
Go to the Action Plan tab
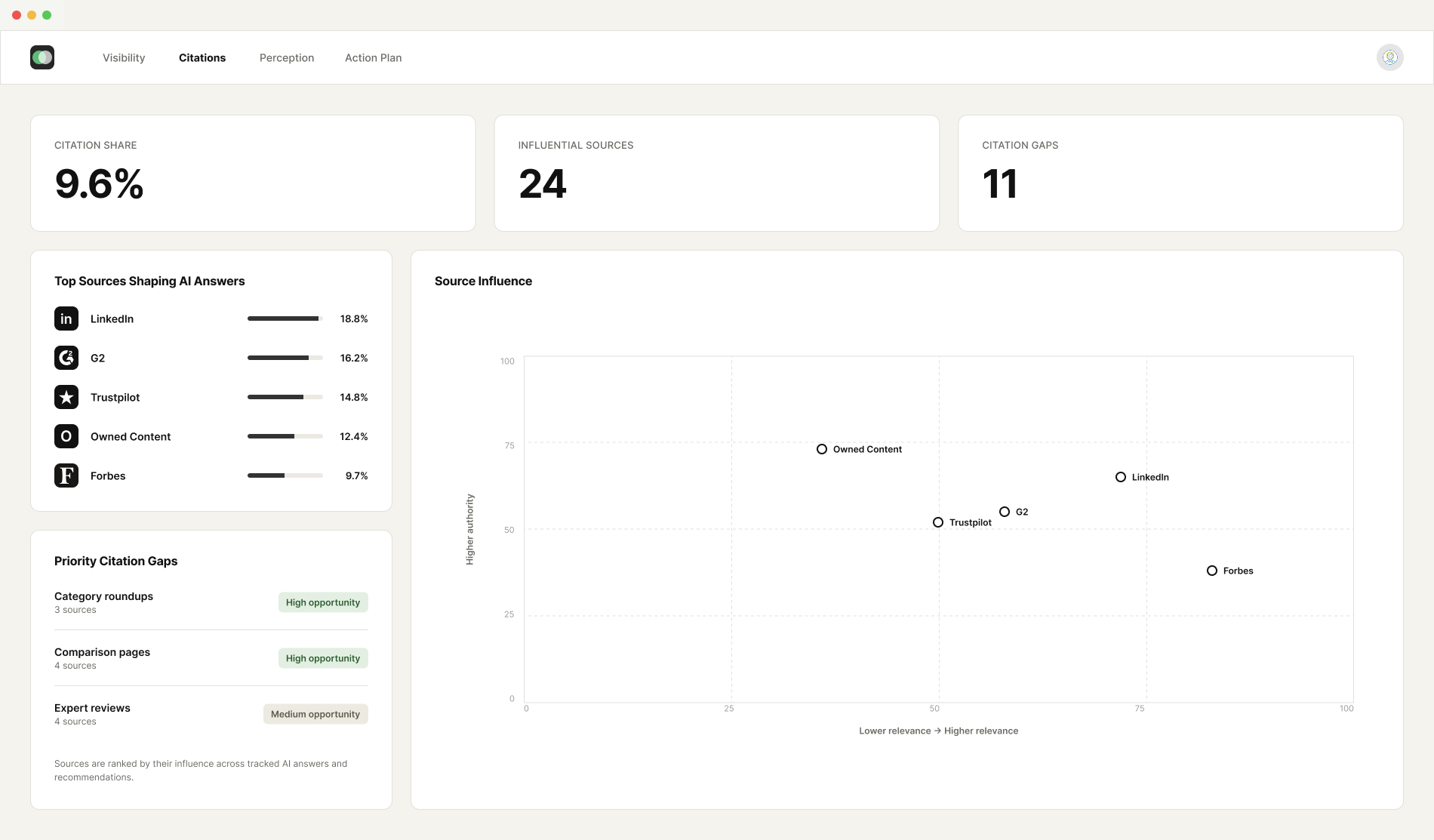[x=373, y=57]
